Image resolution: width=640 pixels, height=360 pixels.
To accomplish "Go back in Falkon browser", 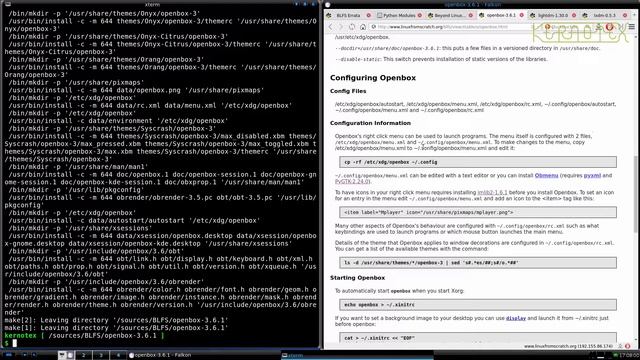I will (x=331, y=27).
